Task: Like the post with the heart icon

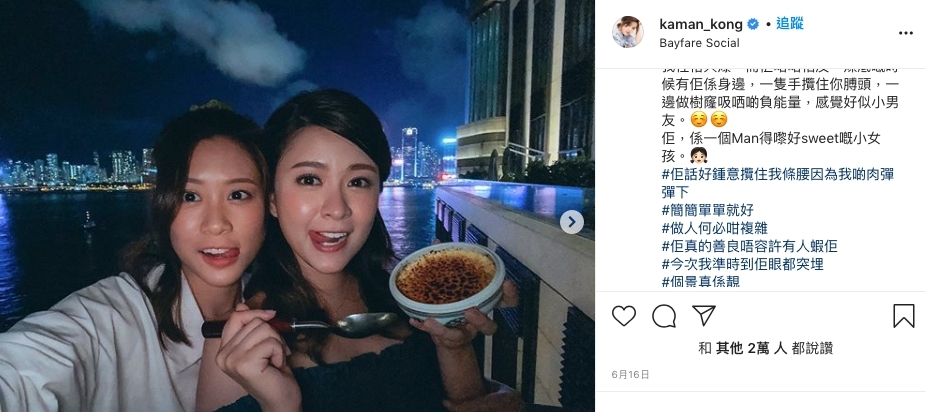Action: (x=624, y=316)
